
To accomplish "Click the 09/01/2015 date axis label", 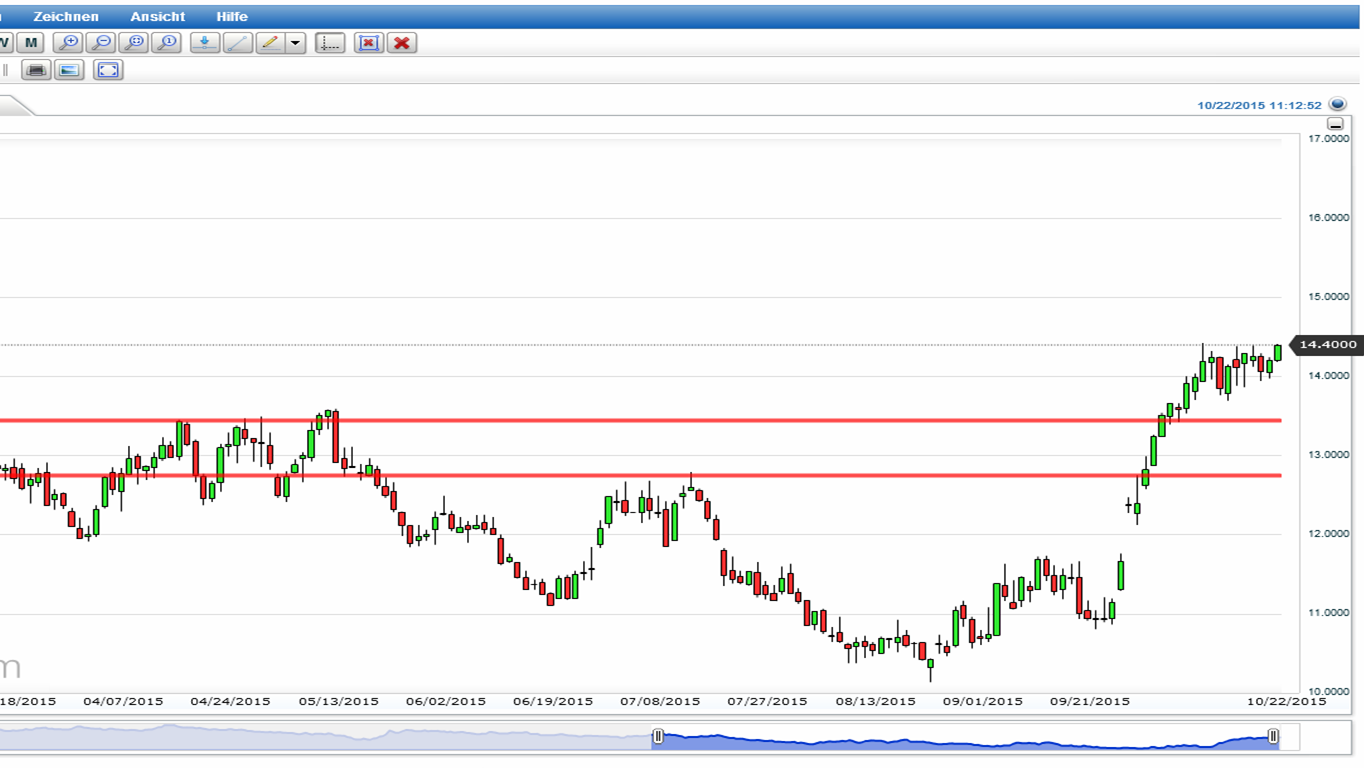I will pyautogui.click(x=983, y=702).
